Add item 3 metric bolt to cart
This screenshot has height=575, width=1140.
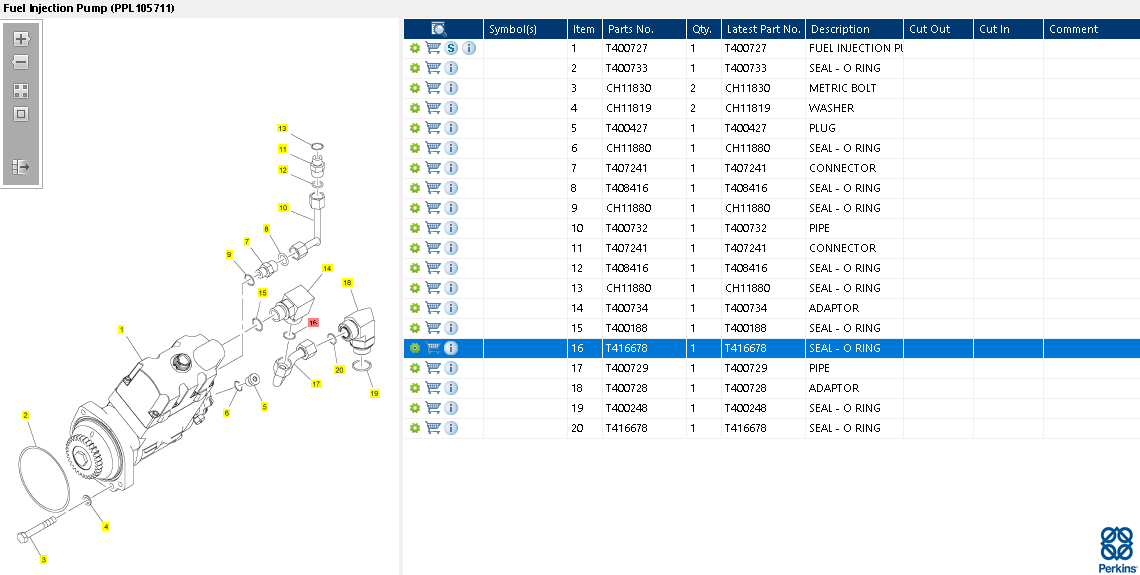click(433, 88)
